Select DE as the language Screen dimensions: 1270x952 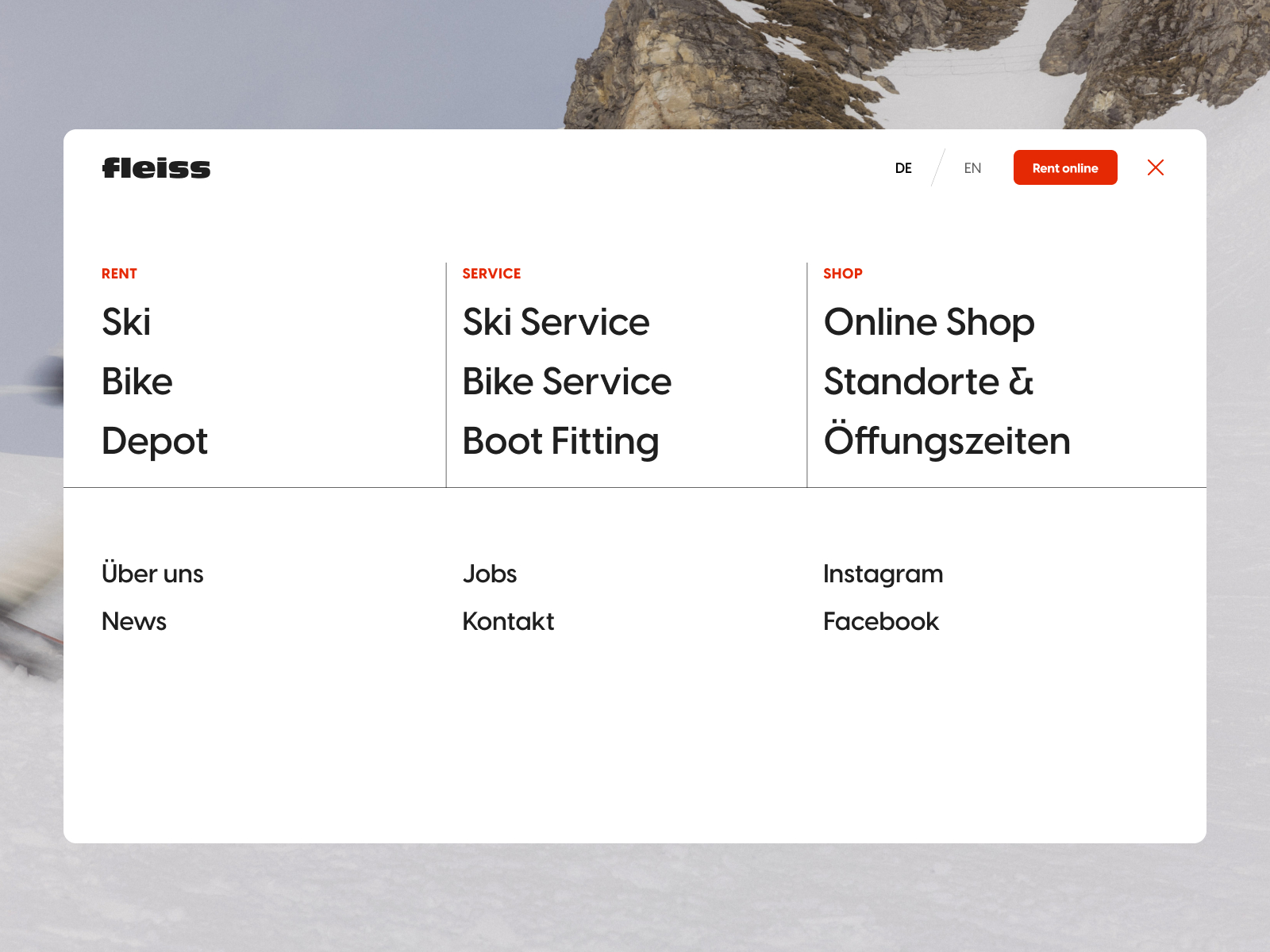(x=903, y=167)
